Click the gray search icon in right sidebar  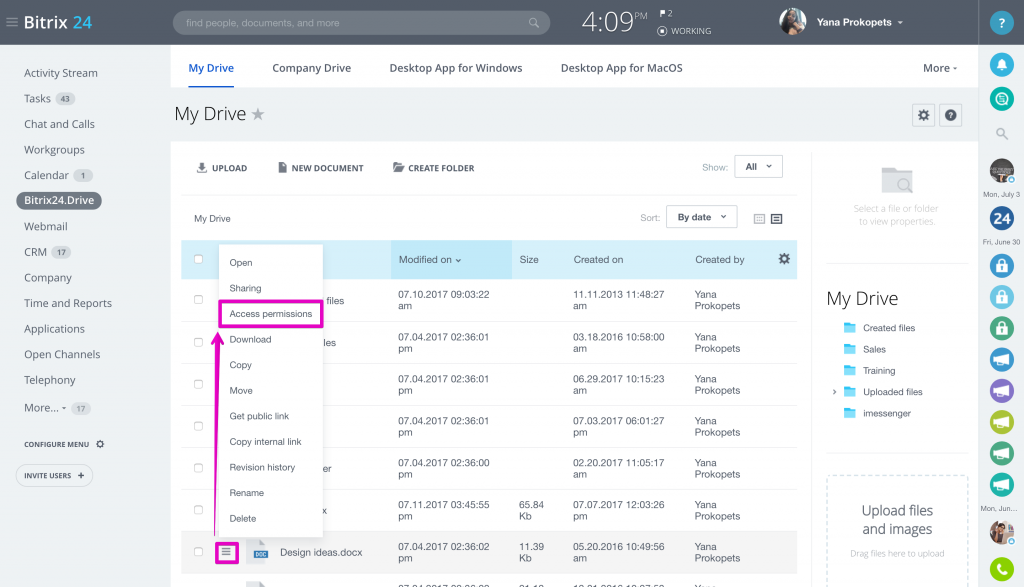[x=1001, y=134]
